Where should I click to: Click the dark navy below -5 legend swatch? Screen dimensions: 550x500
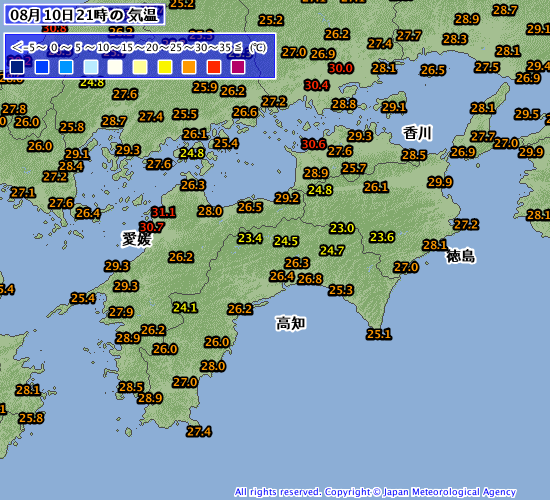[x=17, y=67]
